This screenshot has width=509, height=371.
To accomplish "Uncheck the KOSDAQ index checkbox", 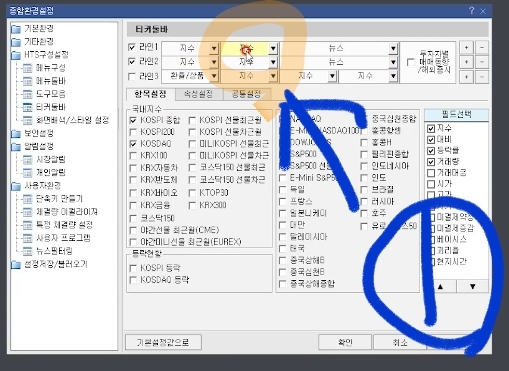I will click(x=133, y=144).
